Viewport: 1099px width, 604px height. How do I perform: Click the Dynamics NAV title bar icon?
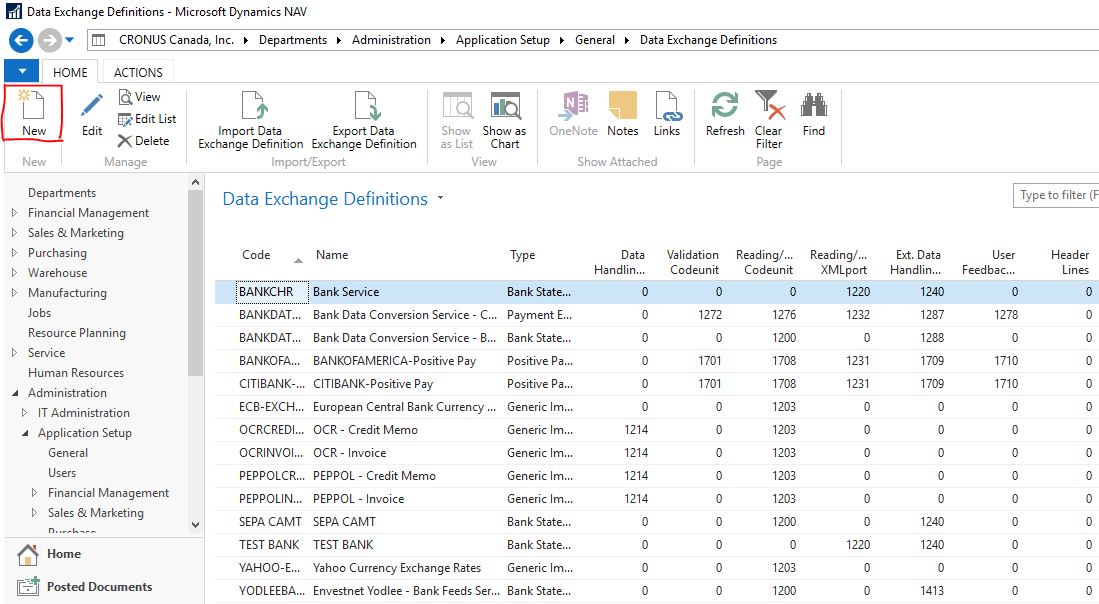(13, 11)
